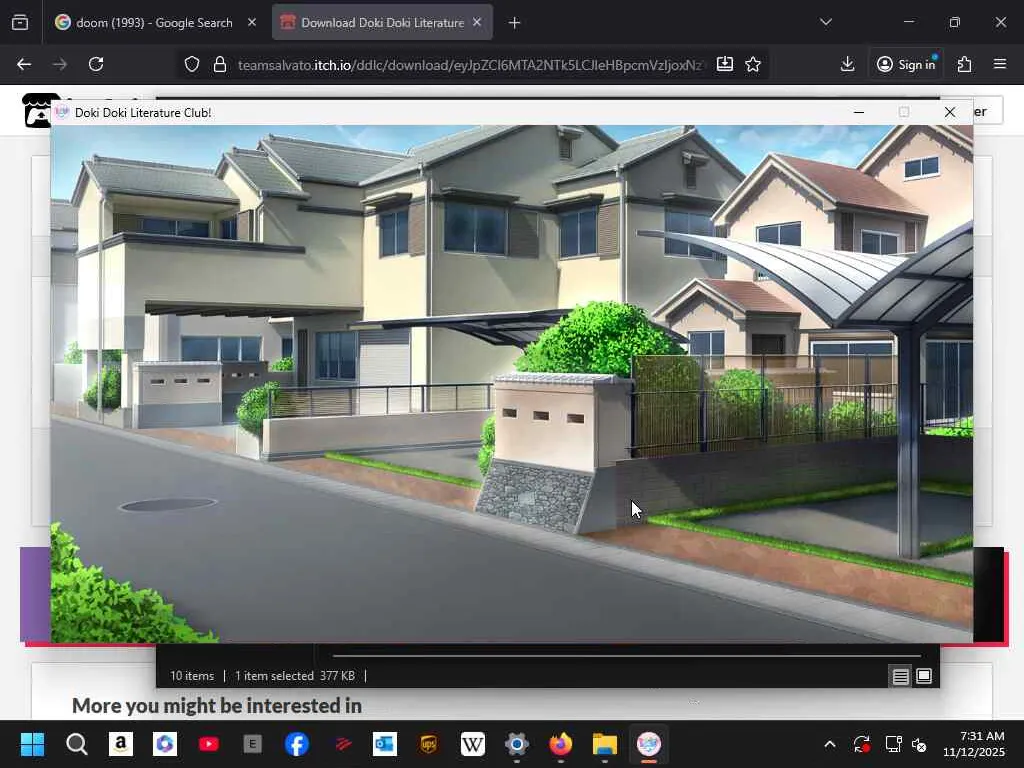
Task: Click 'More you might be interested in' heading
Action: pos(217,705)
